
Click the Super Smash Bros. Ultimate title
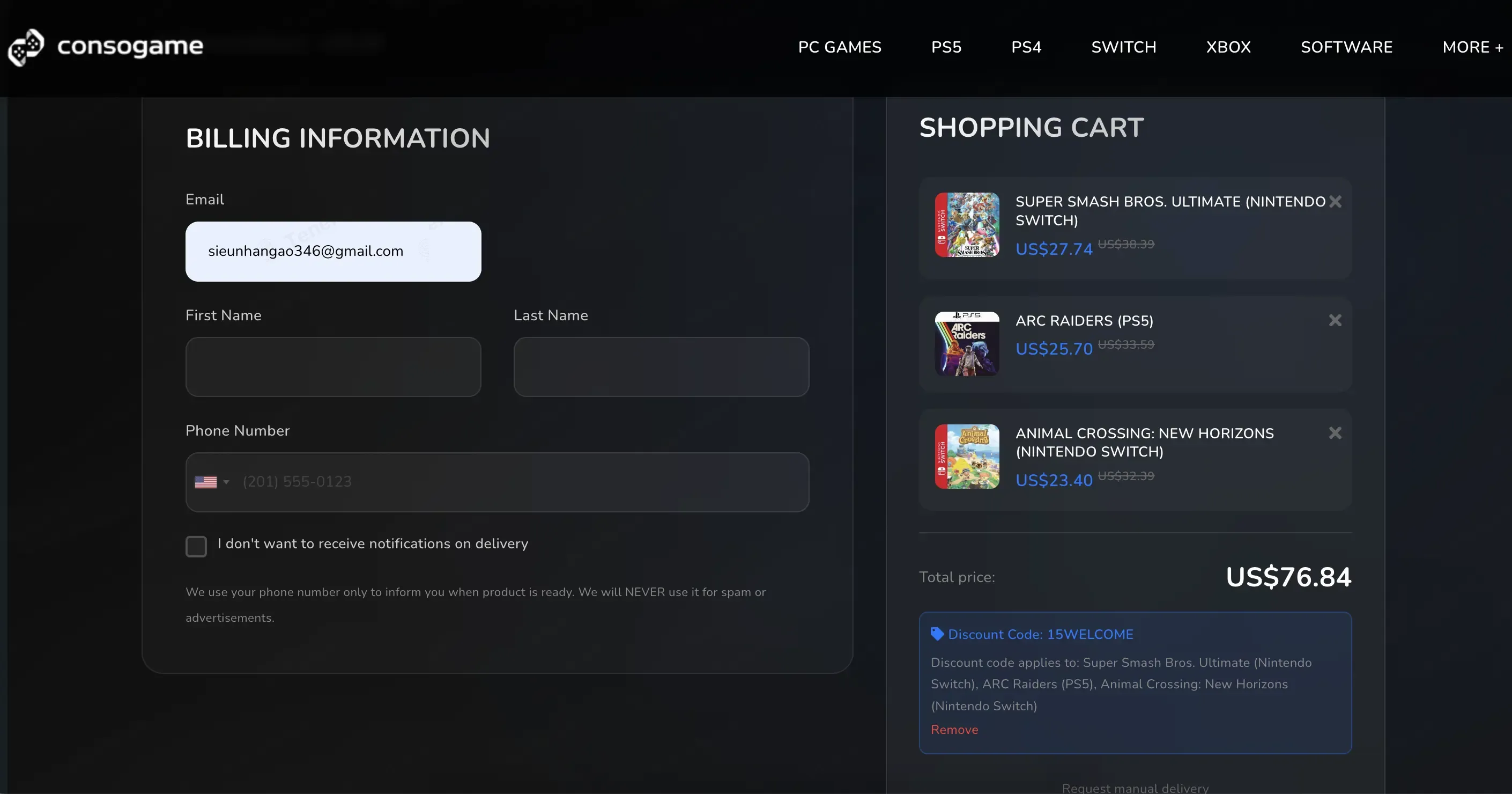tap(1170, 211)
